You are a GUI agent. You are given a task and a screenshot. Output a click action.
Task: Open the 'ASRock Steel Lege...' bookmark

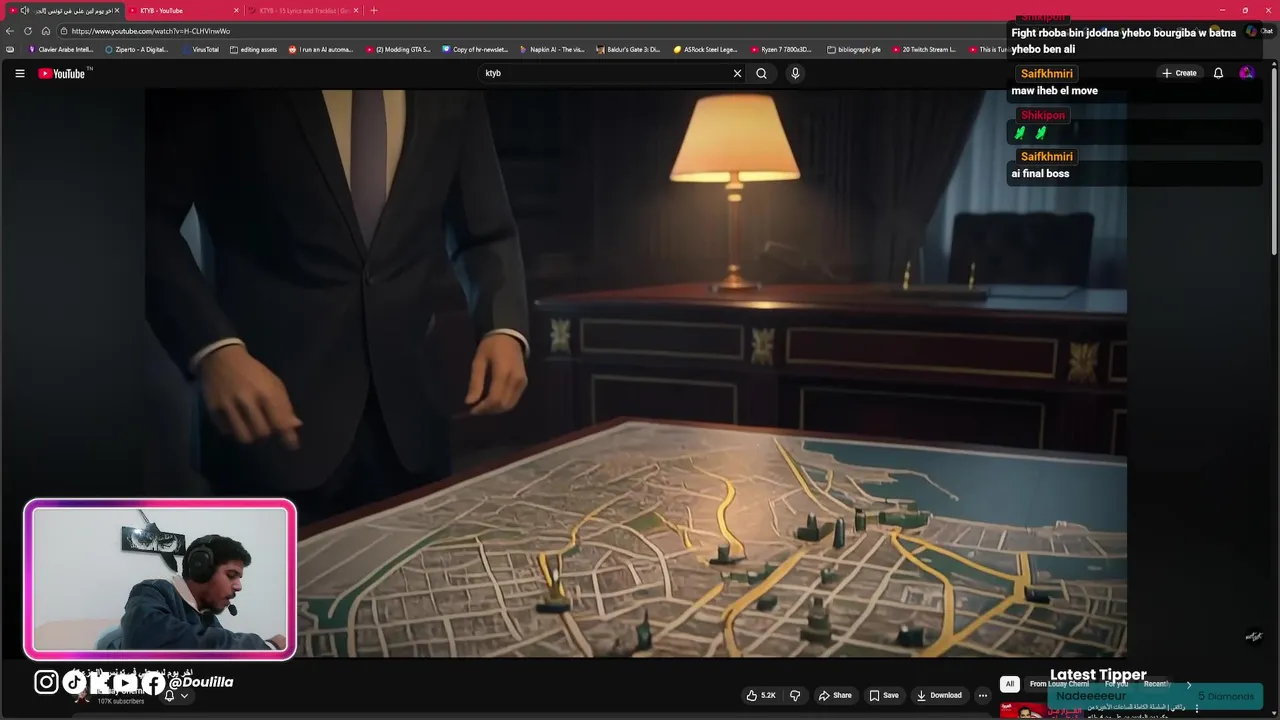pyautogui.click(x=706, y=49)
